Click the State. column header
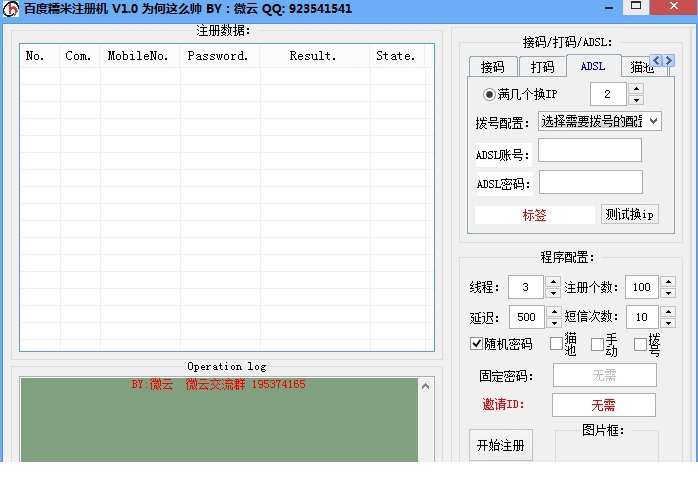The width and height of the screenshot is (698, 480). click(397, 56)
